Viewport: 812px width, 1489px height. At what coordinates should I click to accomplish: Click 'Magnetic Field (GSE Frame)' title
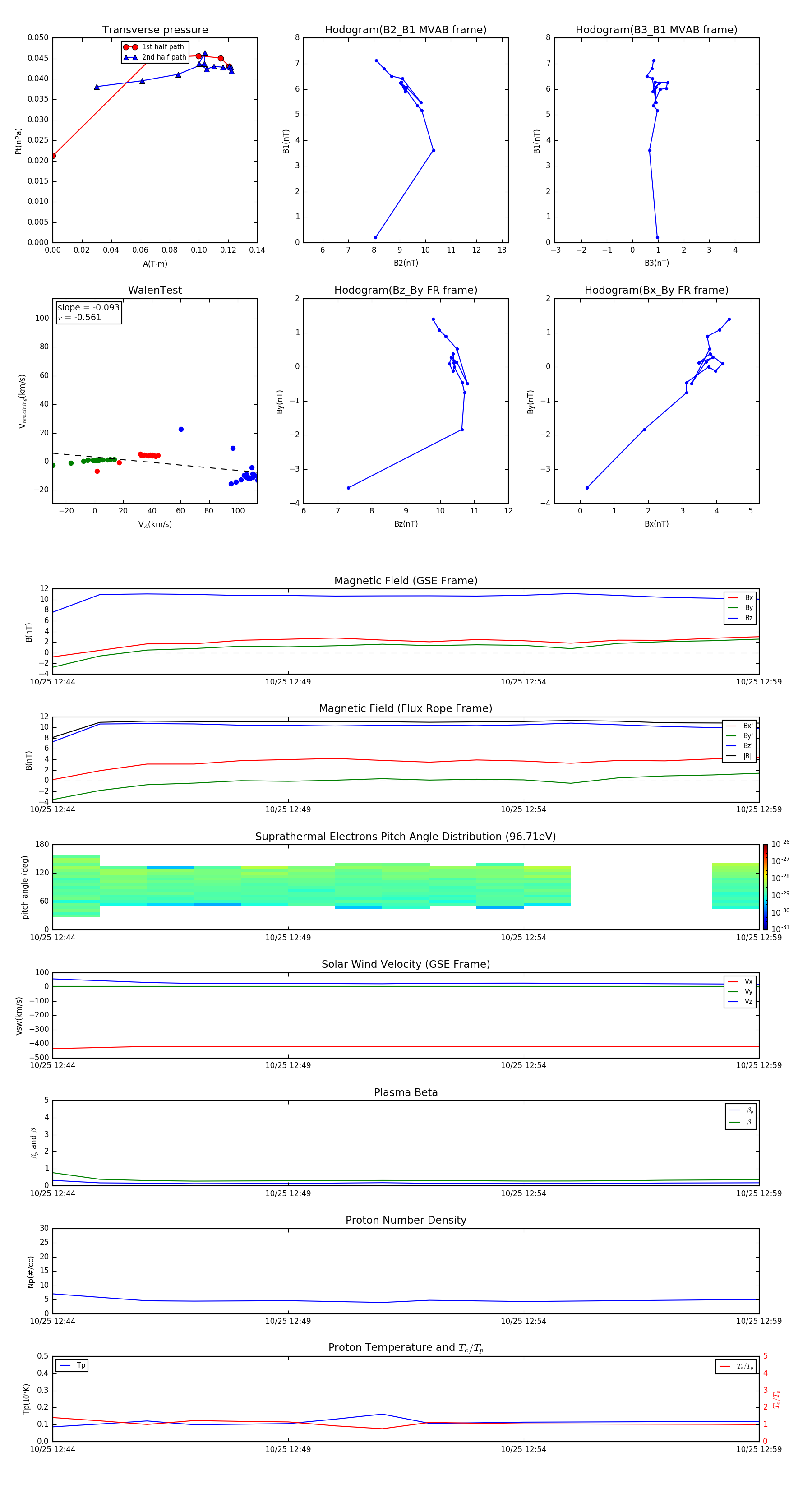pyautogui.click(x=406, y=581)
